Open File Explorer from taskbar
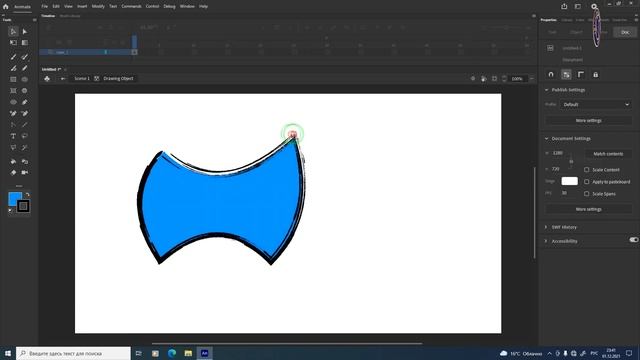 (188, 353)
